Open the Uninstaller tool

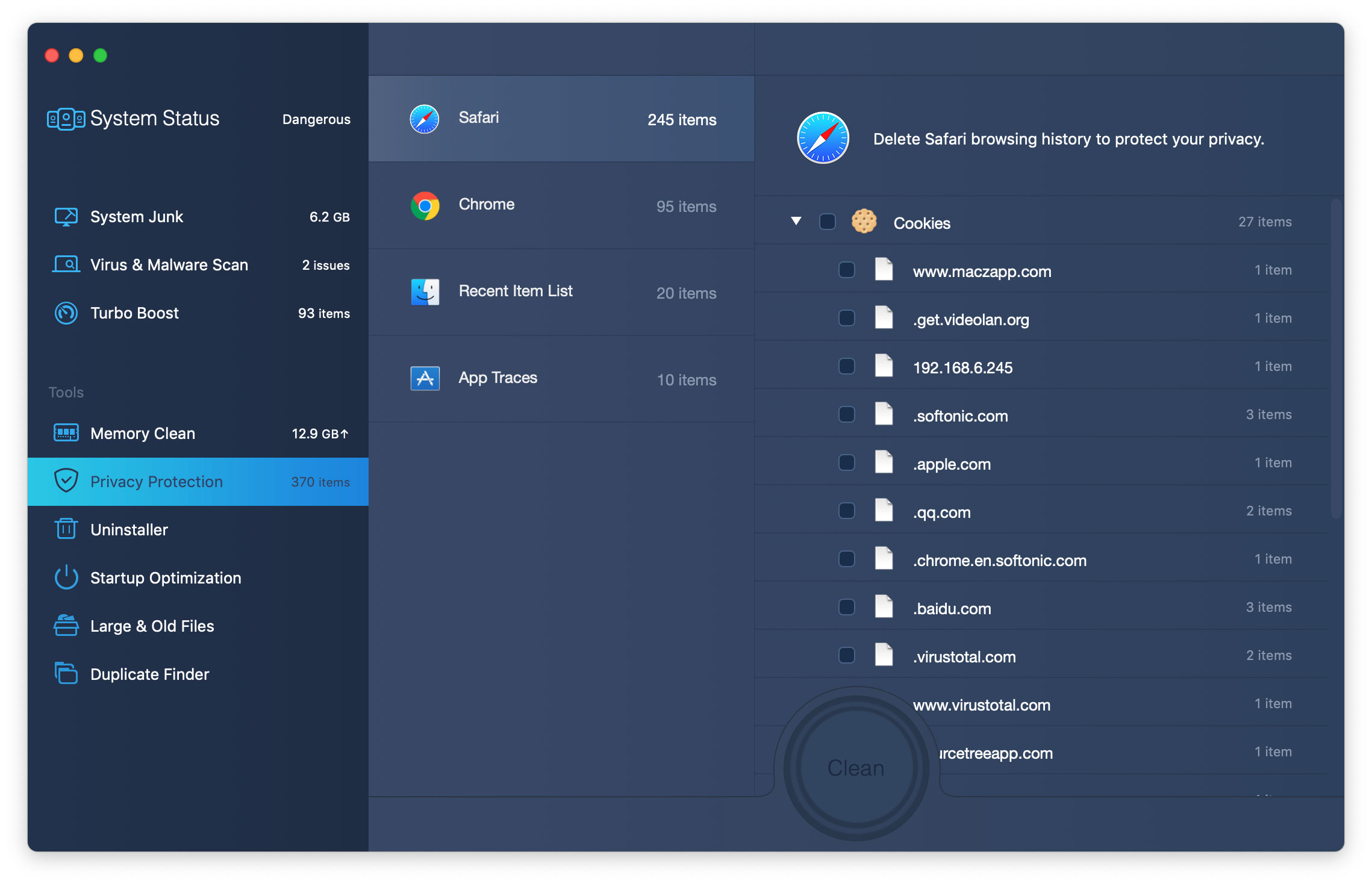pyautogui.click(x=198, y=530)
